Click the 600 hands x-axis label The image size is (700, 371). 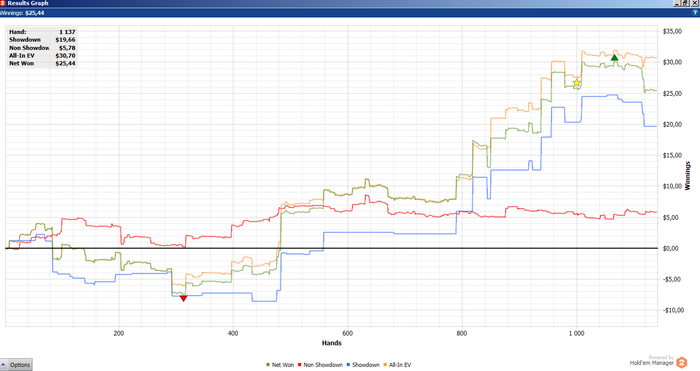coord(347,333)
